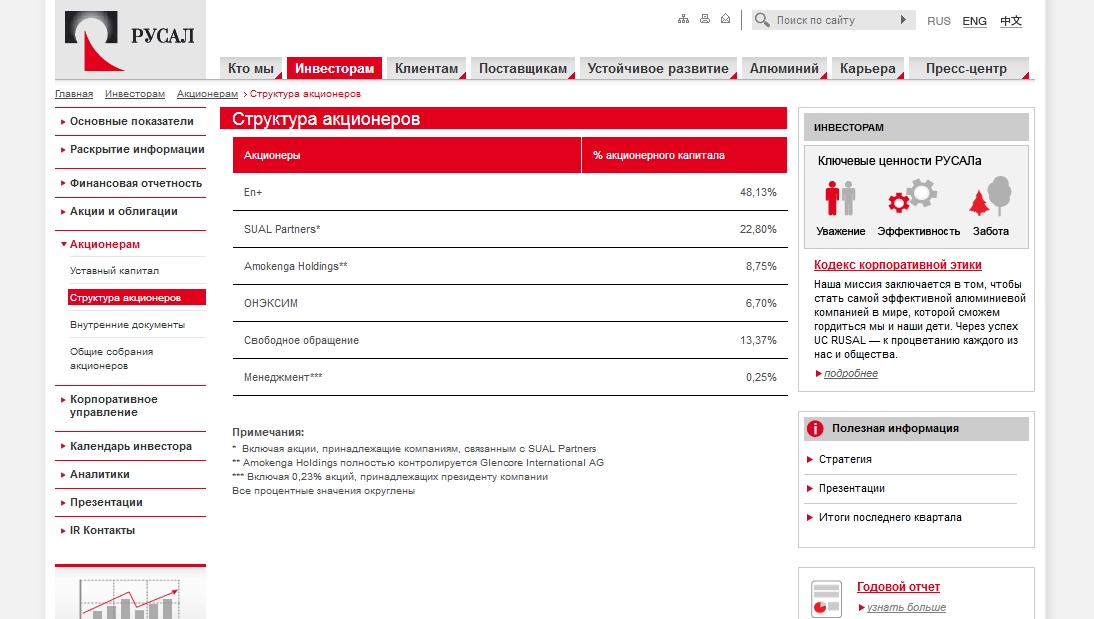Click the print page icon
Screen dimensions: 1094x619
point(705,19)
